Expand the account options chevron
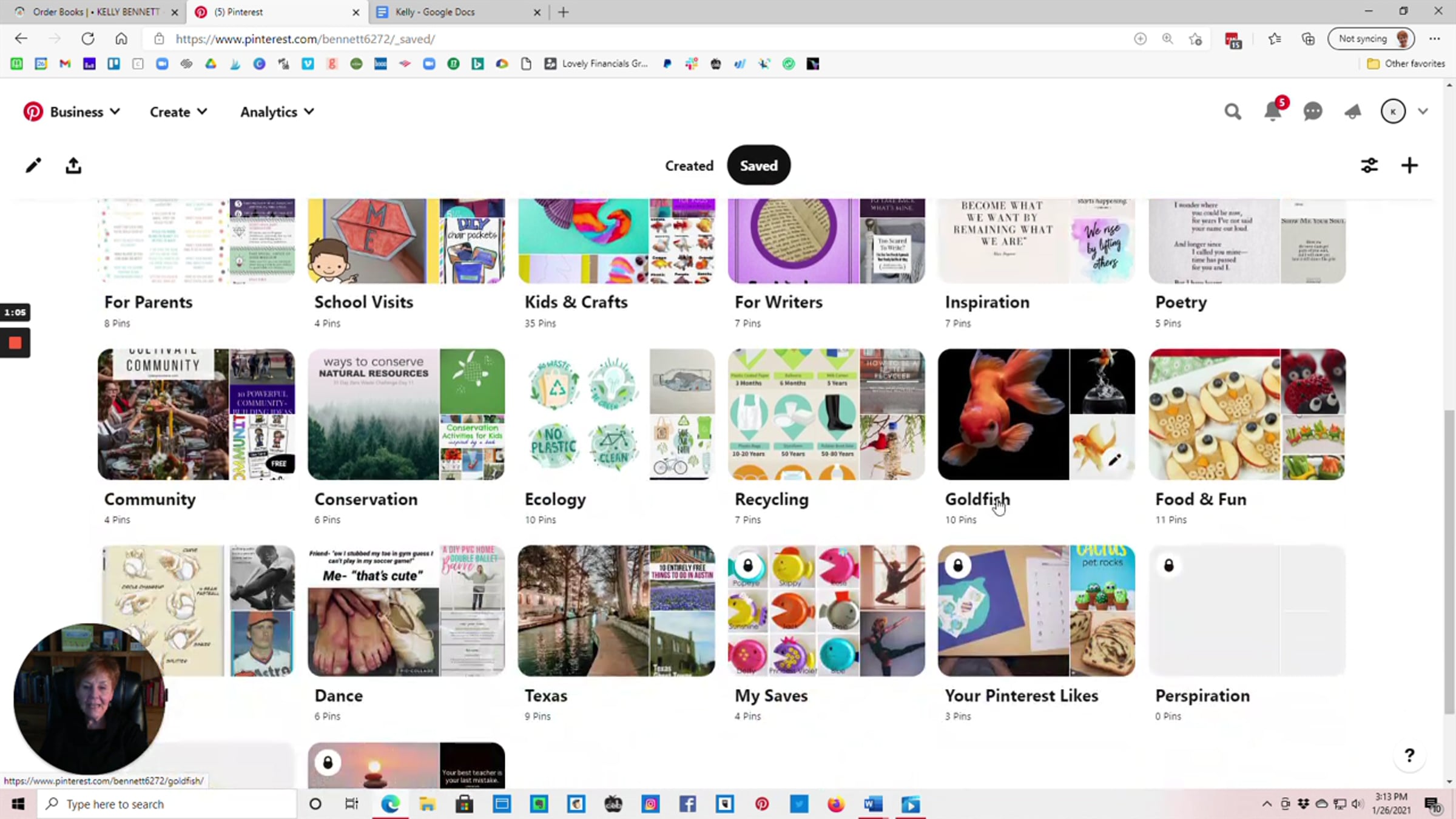The image size is (1456, 819). 1423,112
